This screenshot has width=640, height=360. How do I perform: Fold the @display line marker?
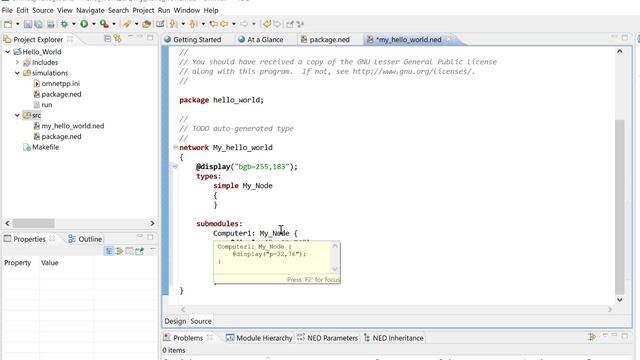tap(175, 166)
